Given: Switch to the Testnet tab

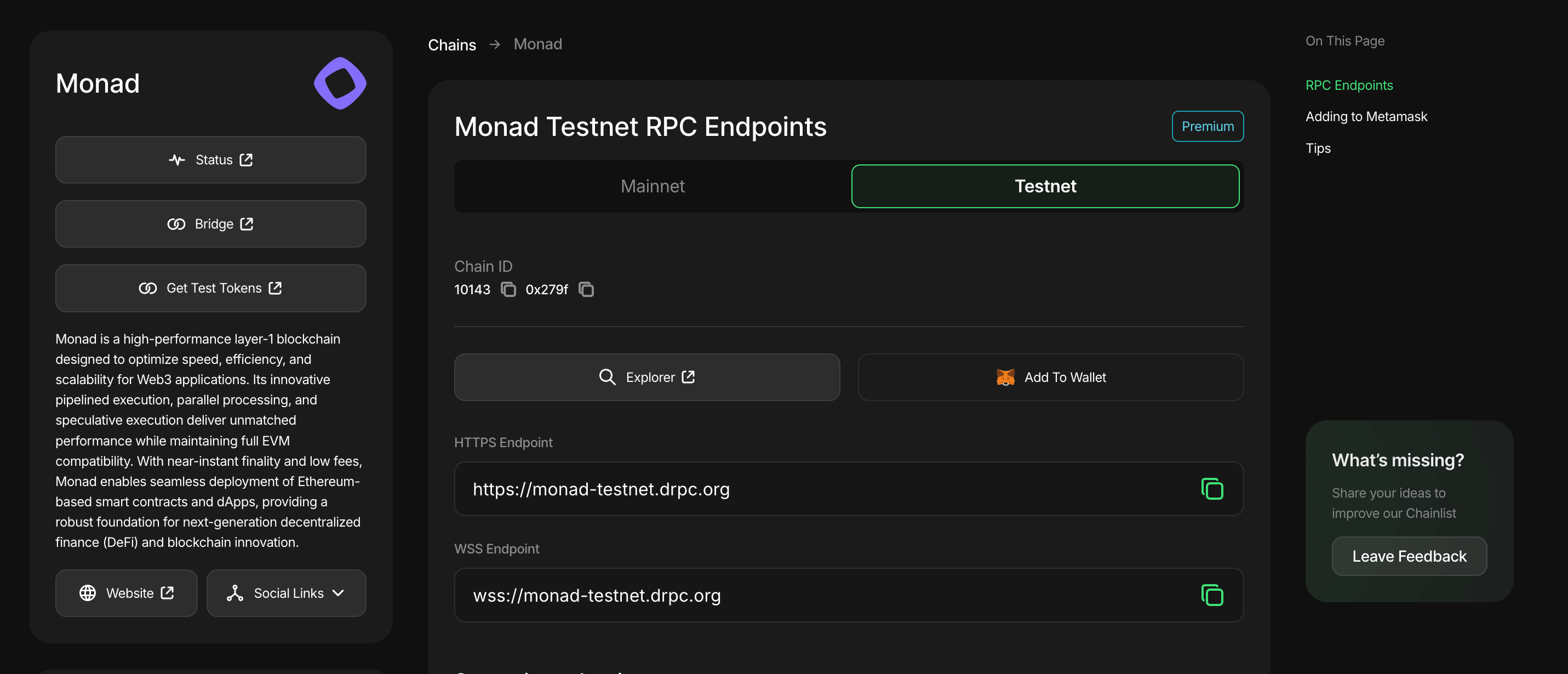Looking at the screenshot, I should 1045,186.
